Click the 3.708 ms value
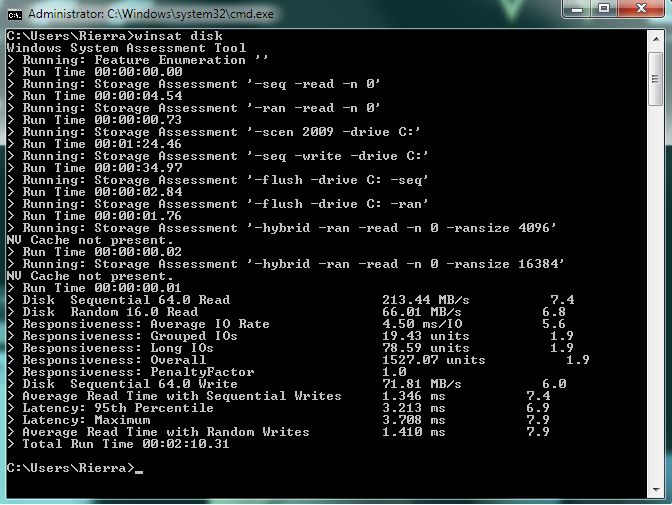The image size is (672, 505). point(414,420)
